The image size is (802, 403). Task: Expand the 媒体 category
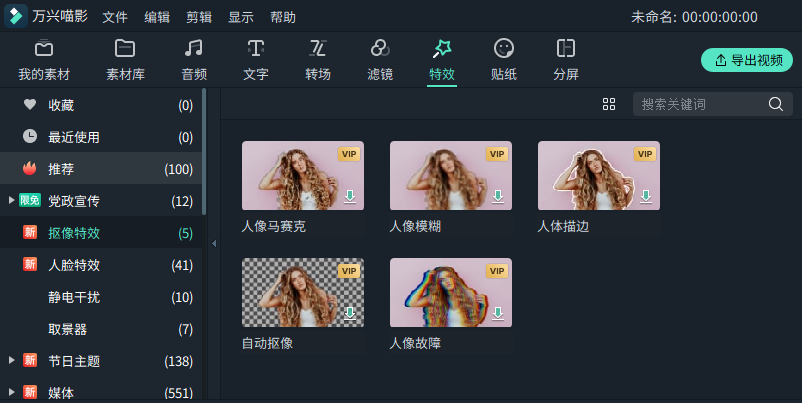click(x=12, y=392)
